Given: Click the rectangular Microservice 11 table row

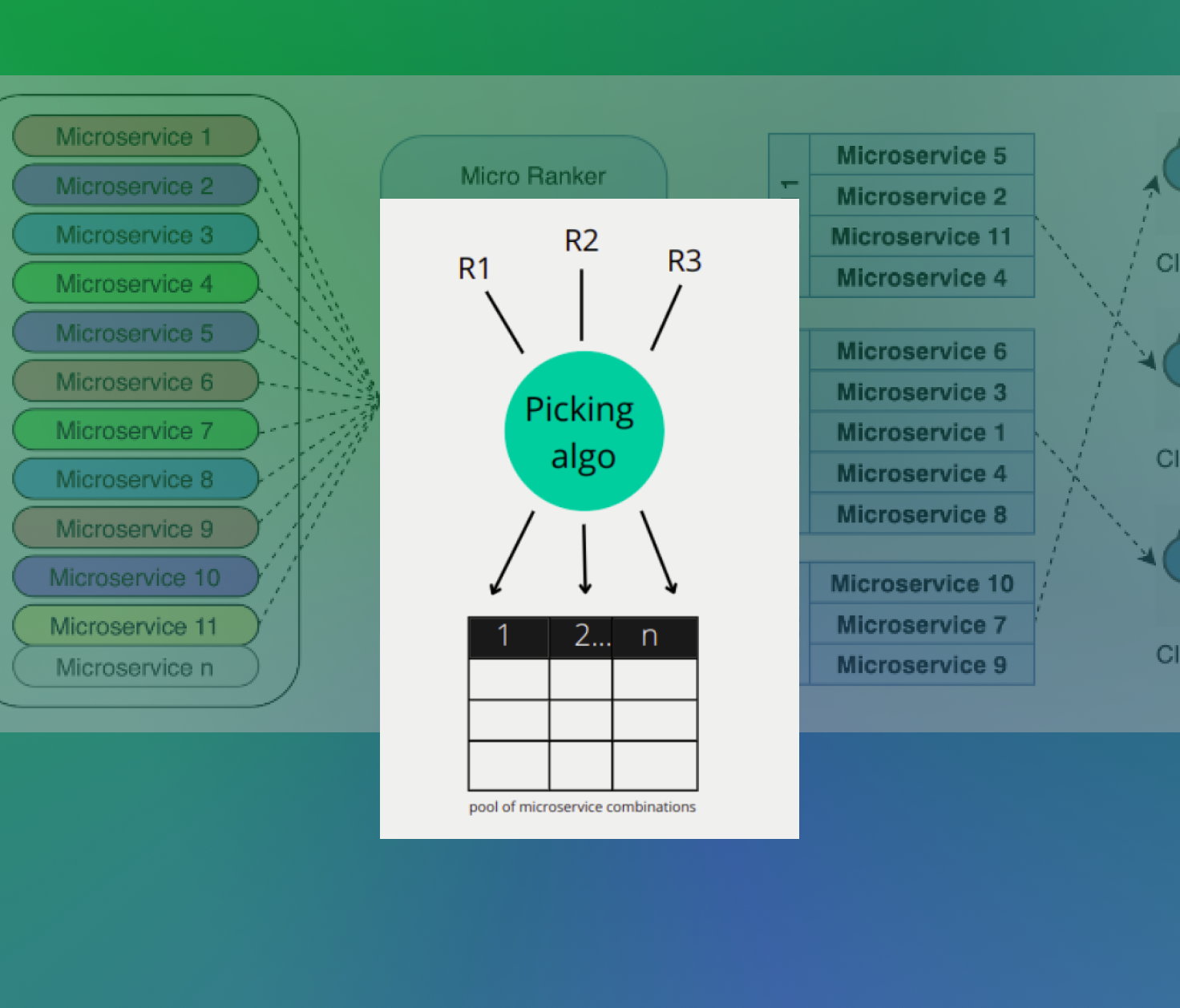Looking at the screenshot, I should (922, 236).
